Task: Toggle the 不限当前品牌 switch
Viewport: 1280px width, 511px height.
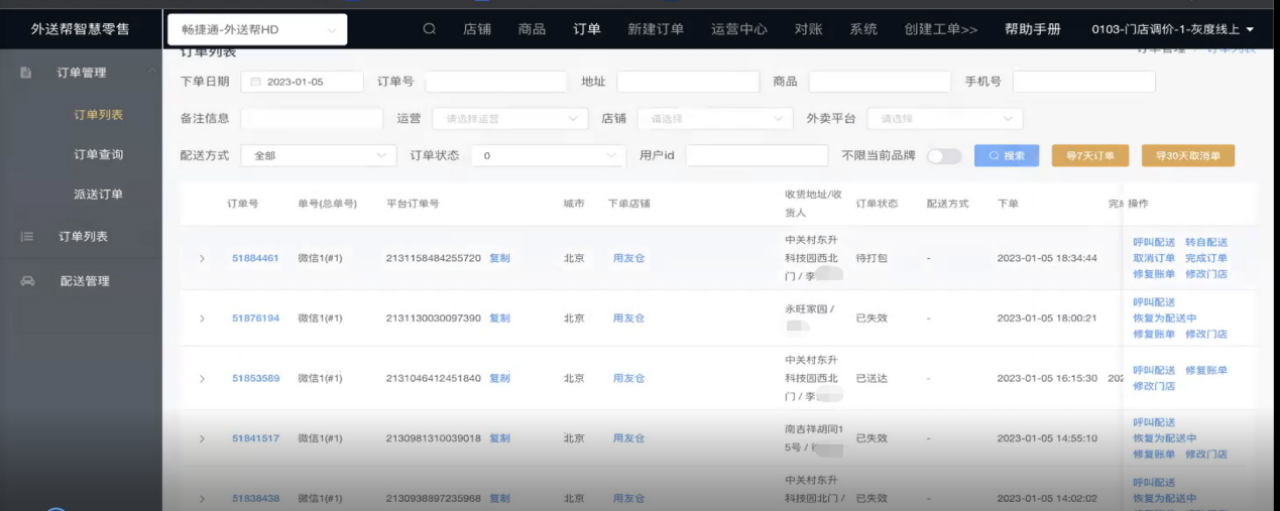Action: coord(944,156)
